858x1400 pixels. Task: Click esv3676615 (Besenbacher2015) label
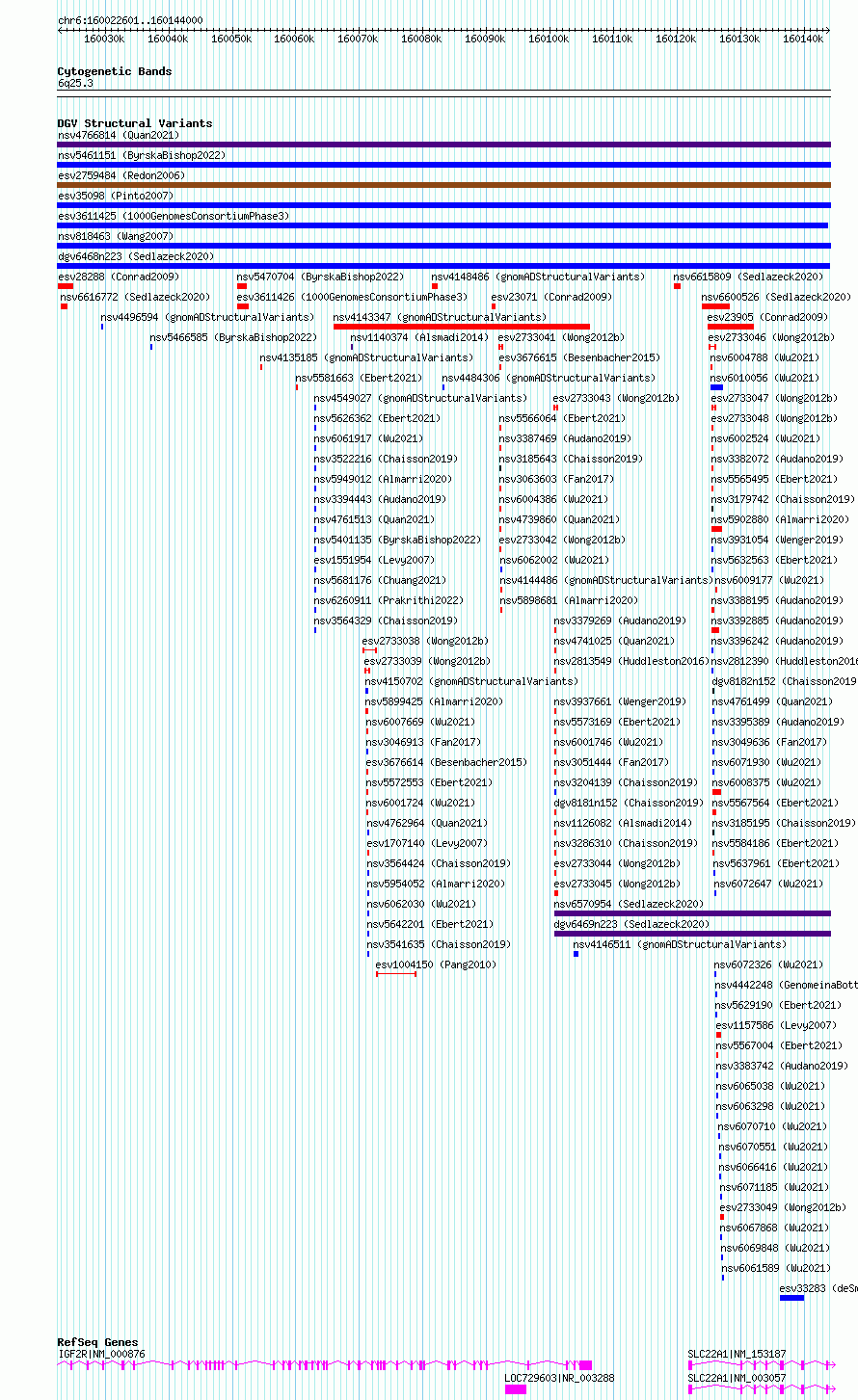click(579, 357)
